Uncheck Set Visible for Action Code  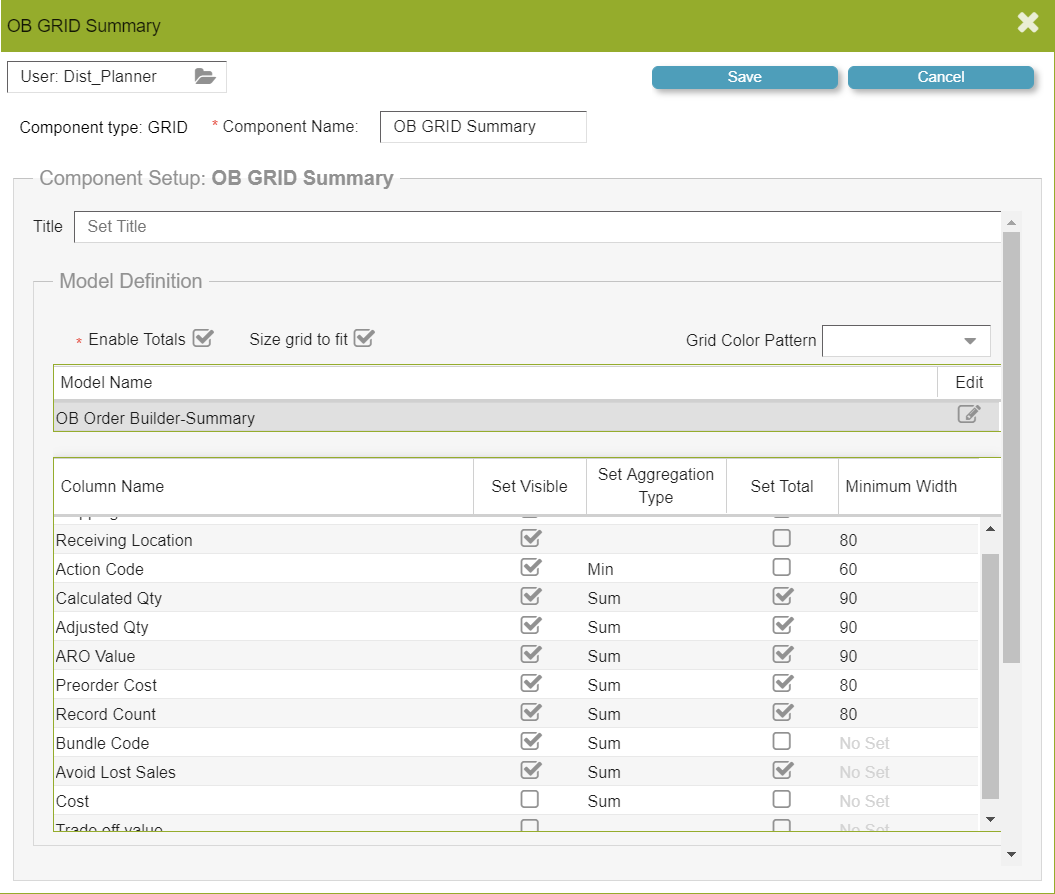click(530, 568)
